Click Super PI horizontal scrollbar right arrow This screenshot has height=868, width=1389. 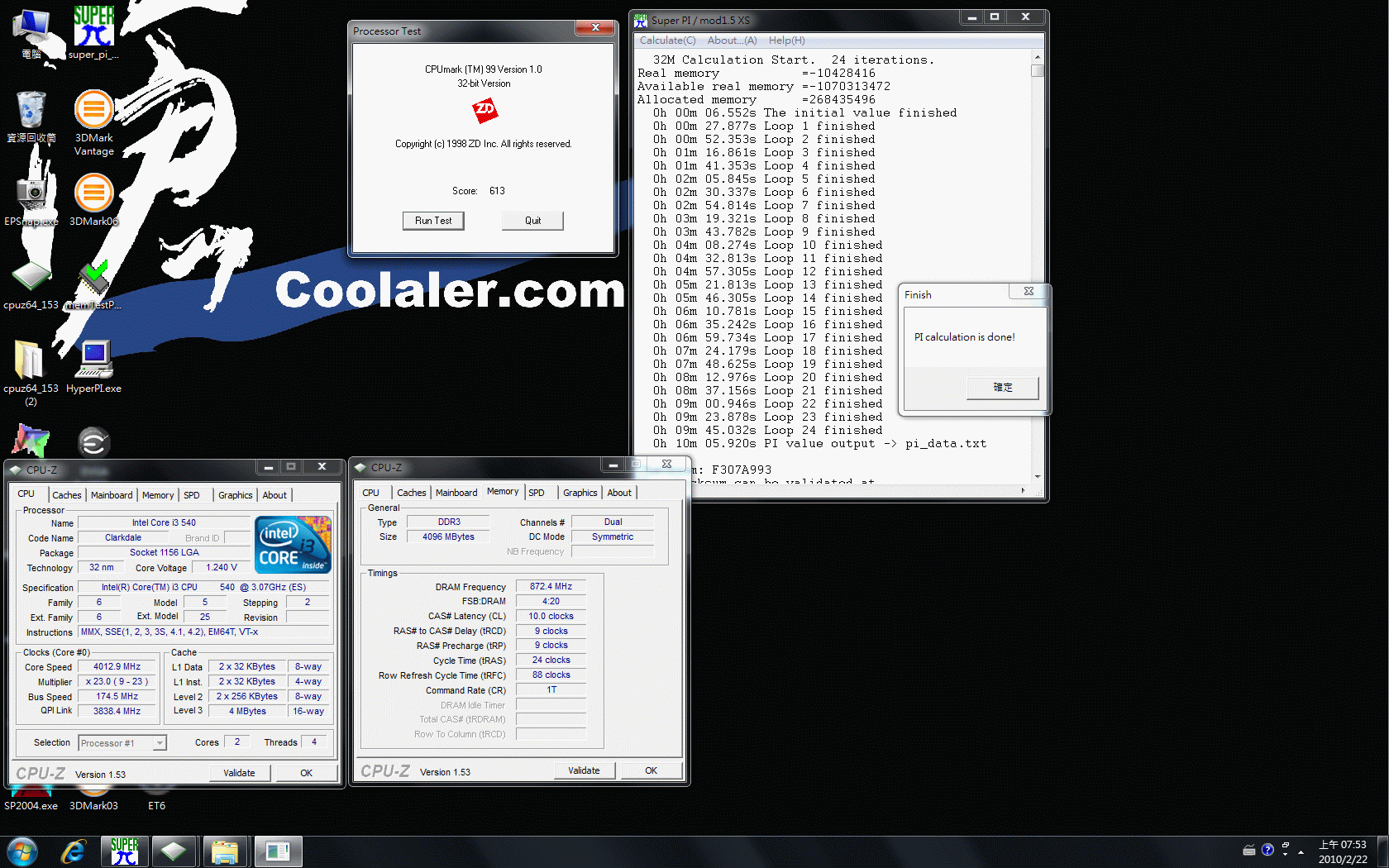click(1024, 490)
